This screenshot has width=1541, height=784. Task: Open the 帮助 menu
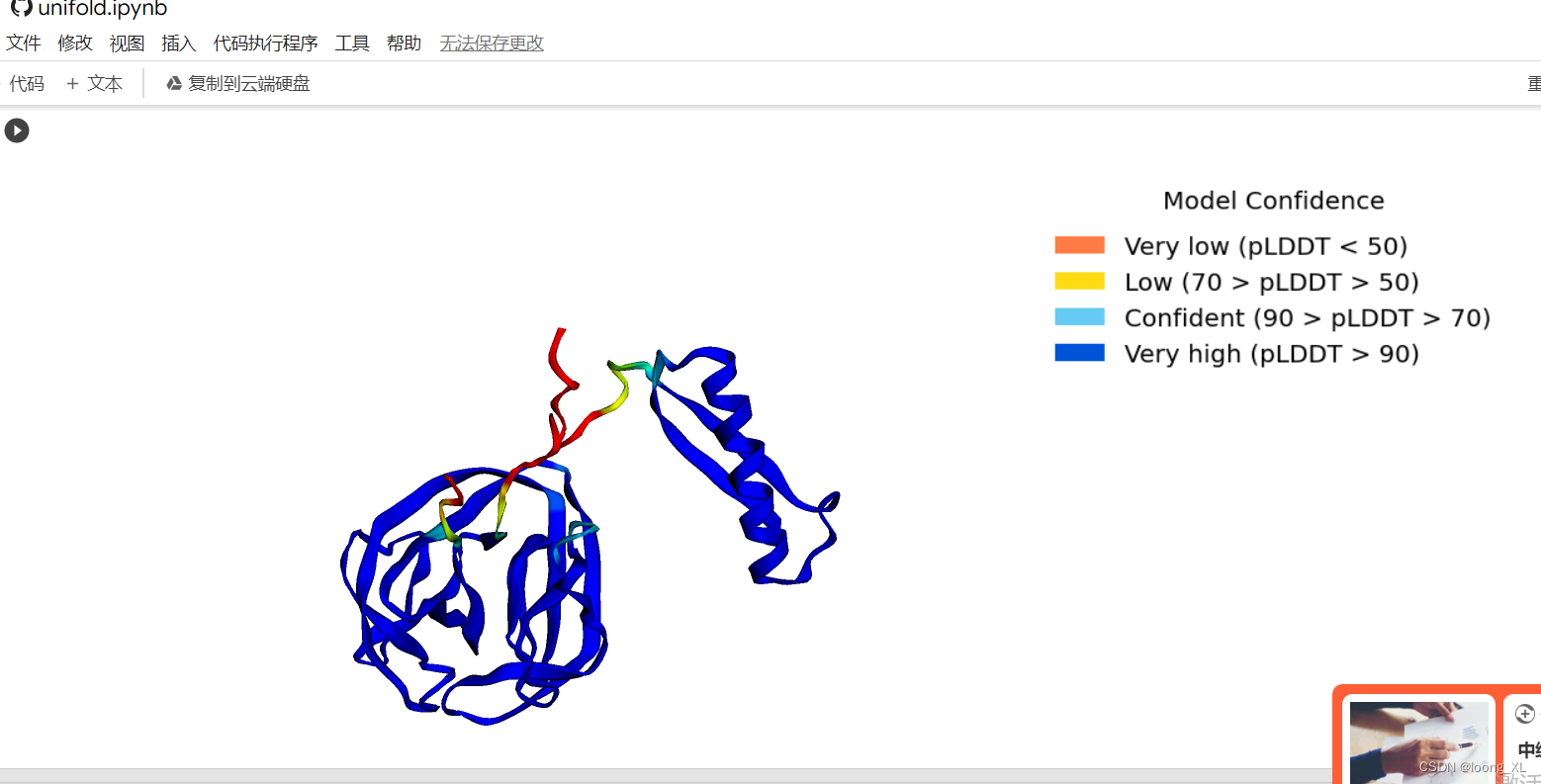pos(404,43)
